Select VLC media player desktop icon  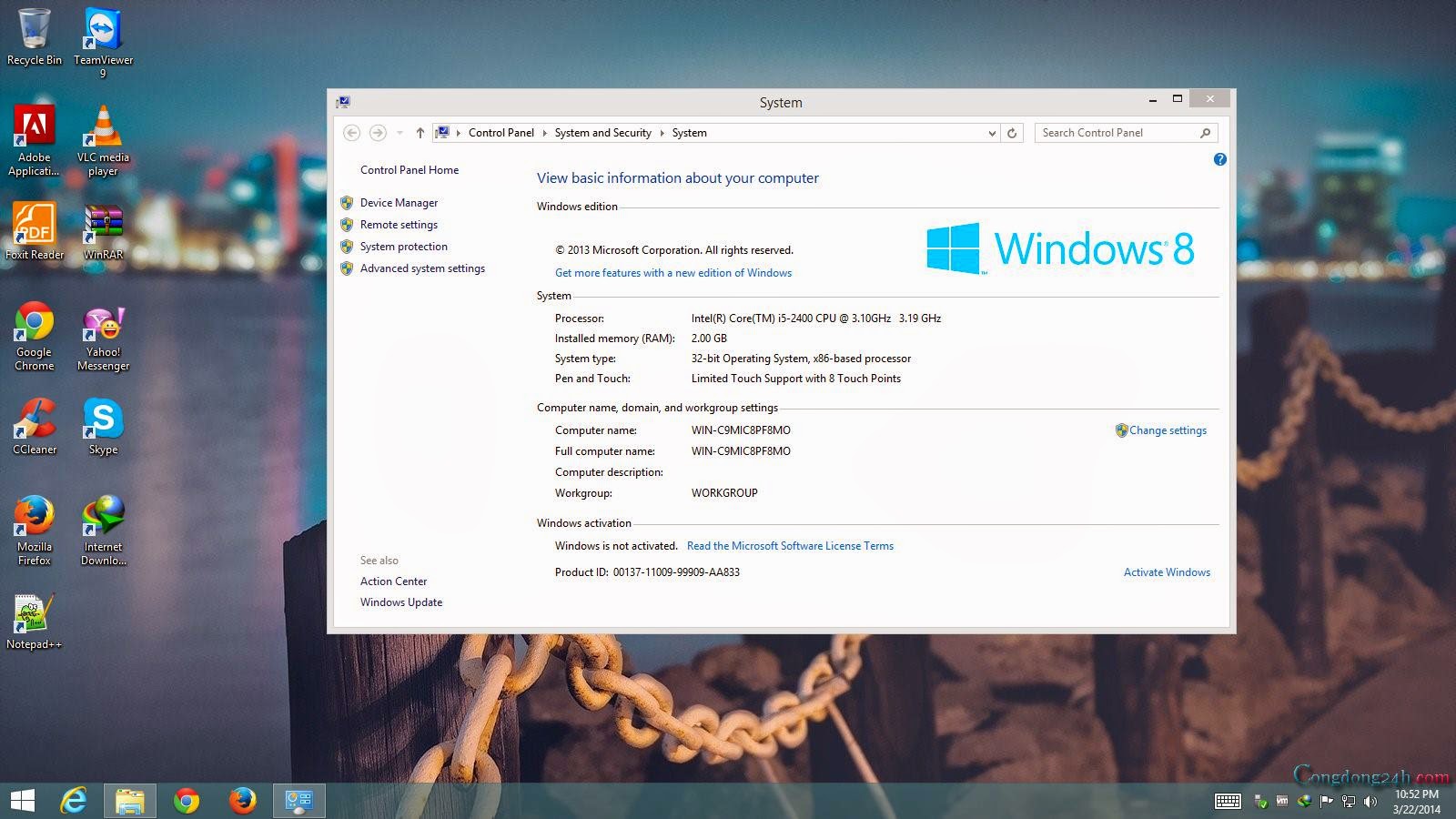(103, 140)
